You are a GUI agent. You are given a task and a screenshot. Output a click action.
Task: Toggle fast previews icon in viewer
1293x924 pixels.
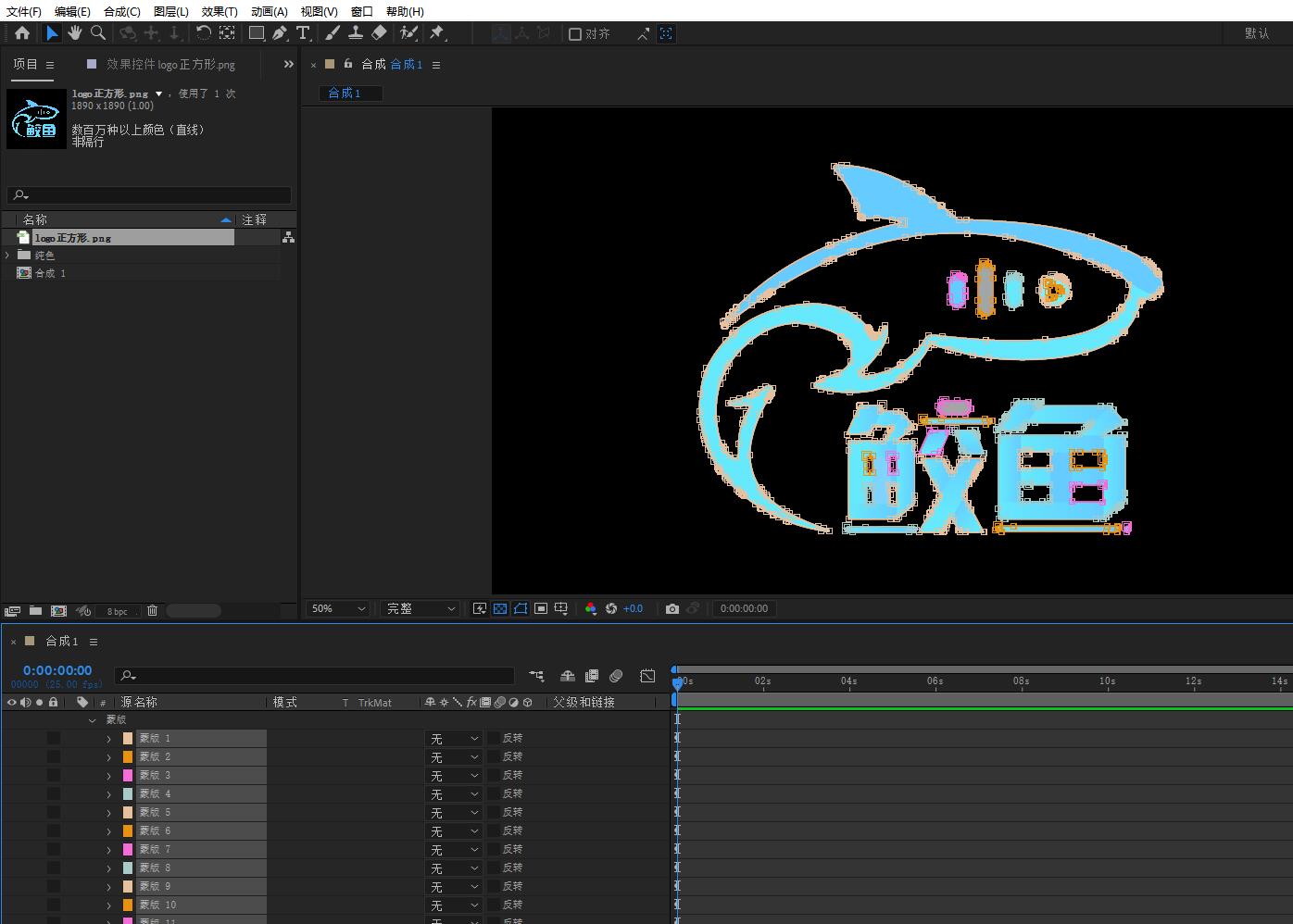pos(480,608)
